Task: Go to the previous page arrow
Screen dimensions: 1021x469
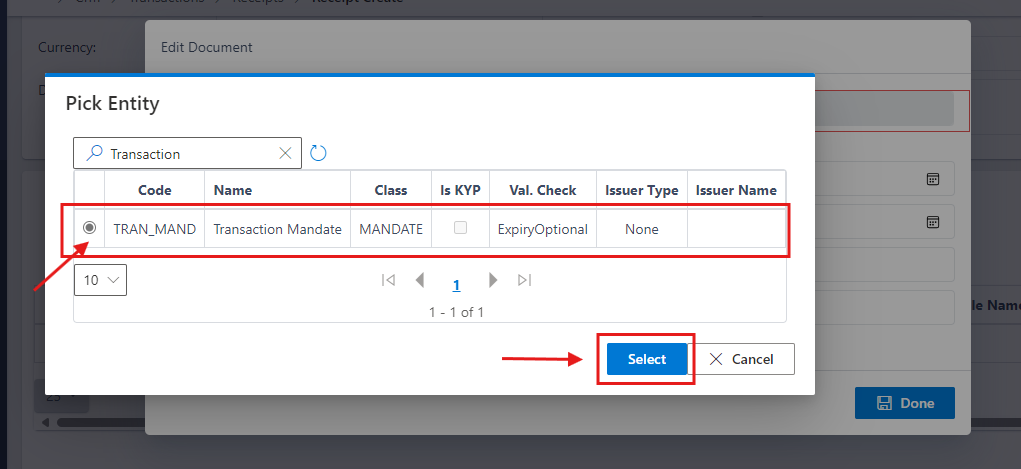Action: point(420,280)
